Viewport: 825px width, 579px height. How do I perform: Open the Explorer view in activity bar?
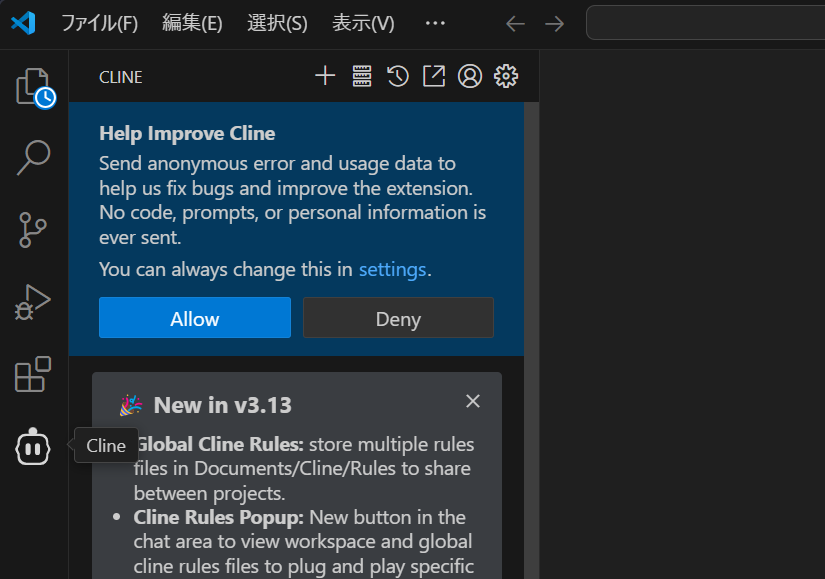tap(34, 87)
